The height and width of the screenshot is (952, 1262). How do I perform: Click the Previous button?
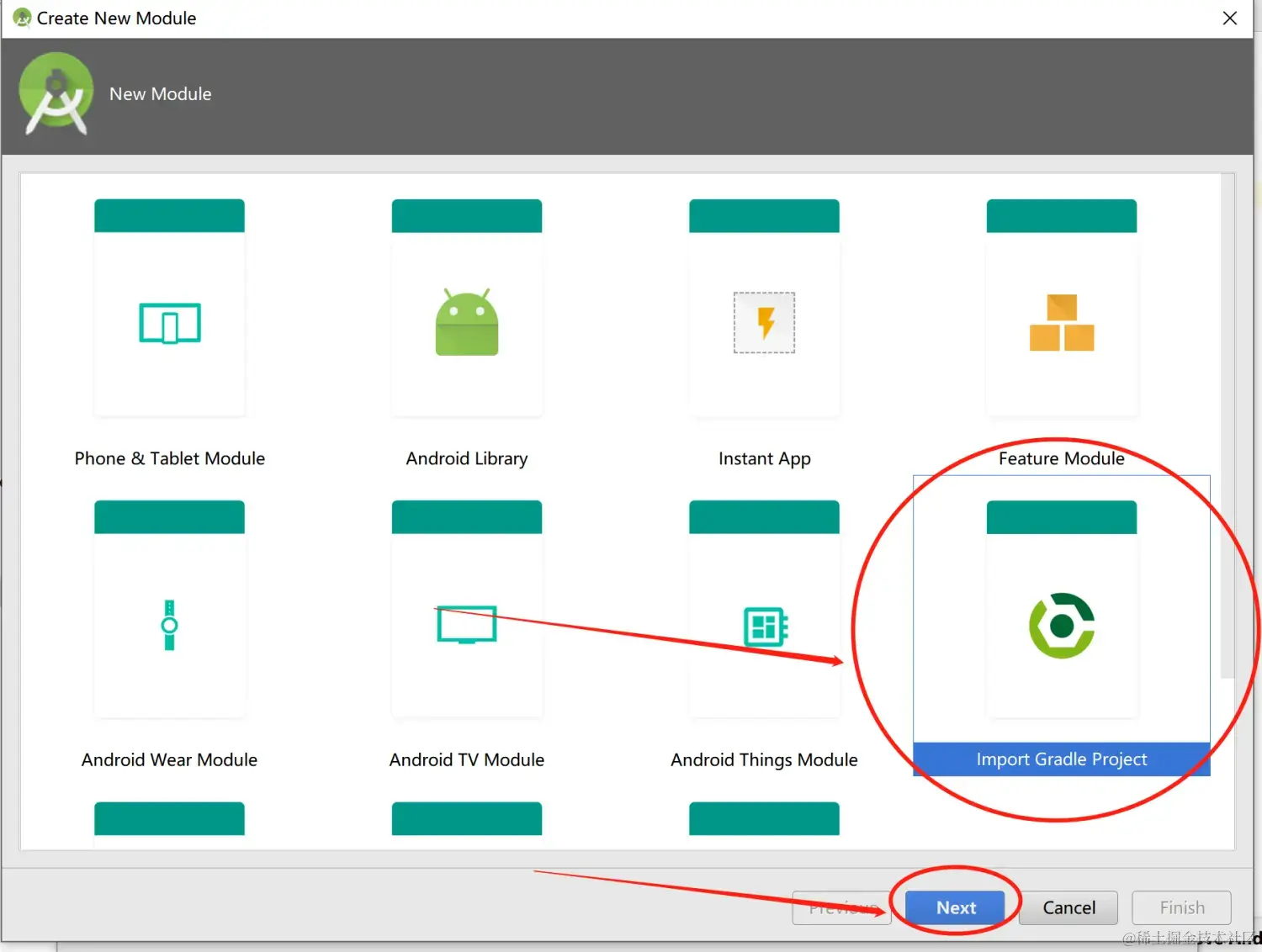click(841, 907)
